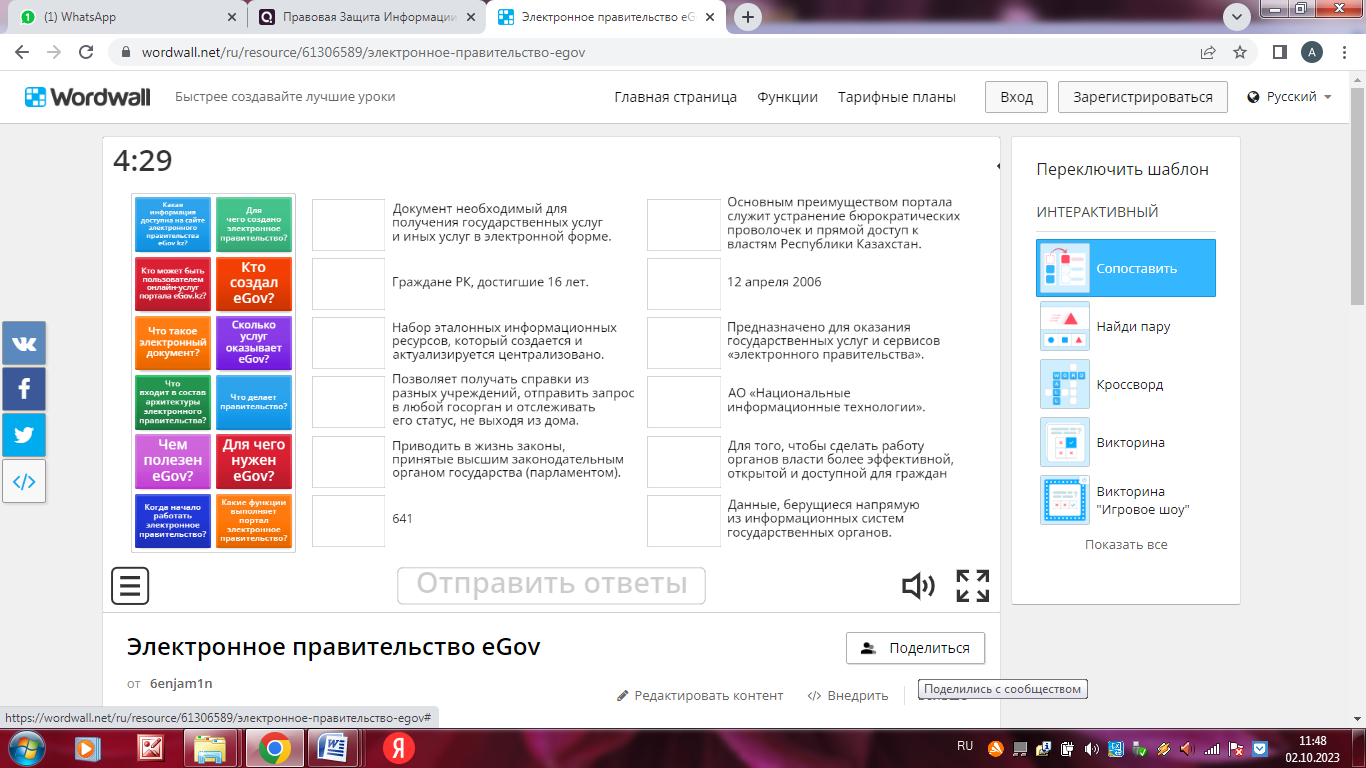The image size is (1366, 768).
Task: Pick tile "Что входит в состав архитектуры"
Action: [173, 402]
